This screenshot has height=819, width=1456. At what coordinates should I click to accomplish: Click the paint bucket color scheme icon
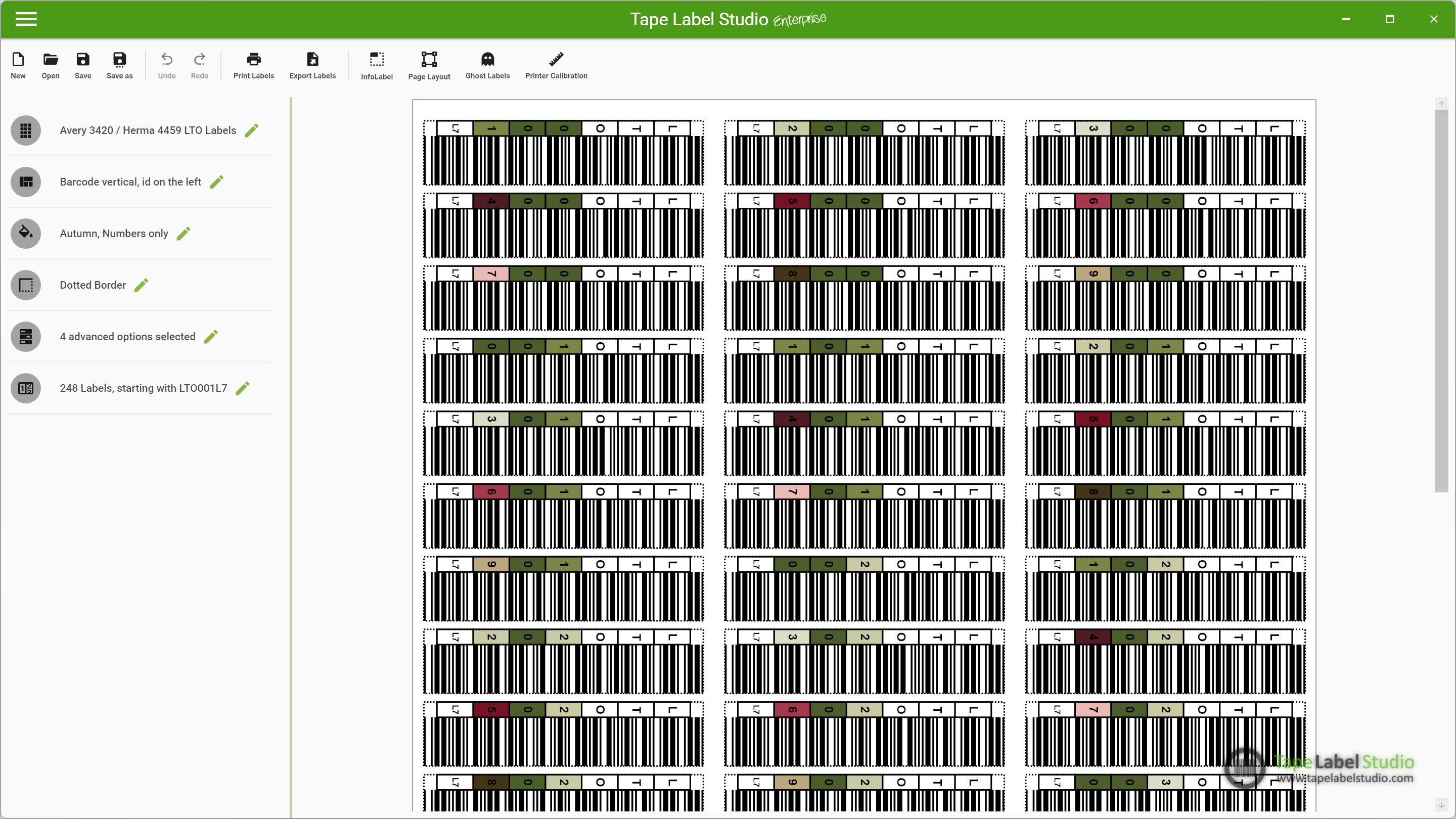(25, 234)
